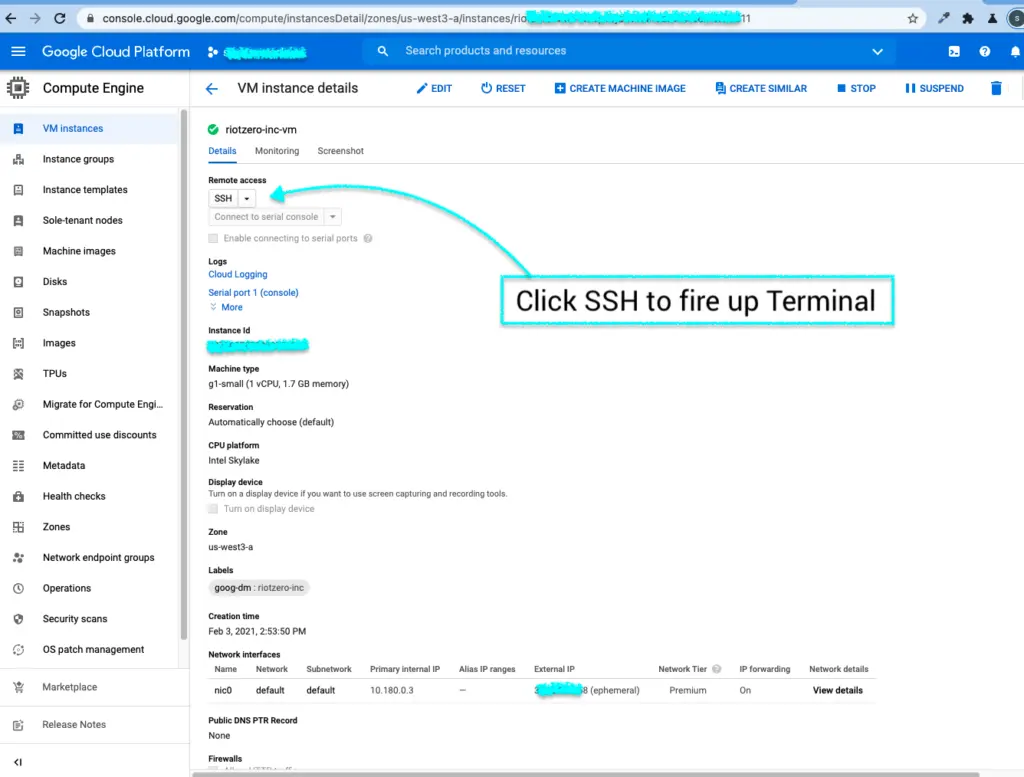Click the browser forward arrow
The height and width of the screenshot is (777, 1024).
pyautogui.click(x=35, y=18)
